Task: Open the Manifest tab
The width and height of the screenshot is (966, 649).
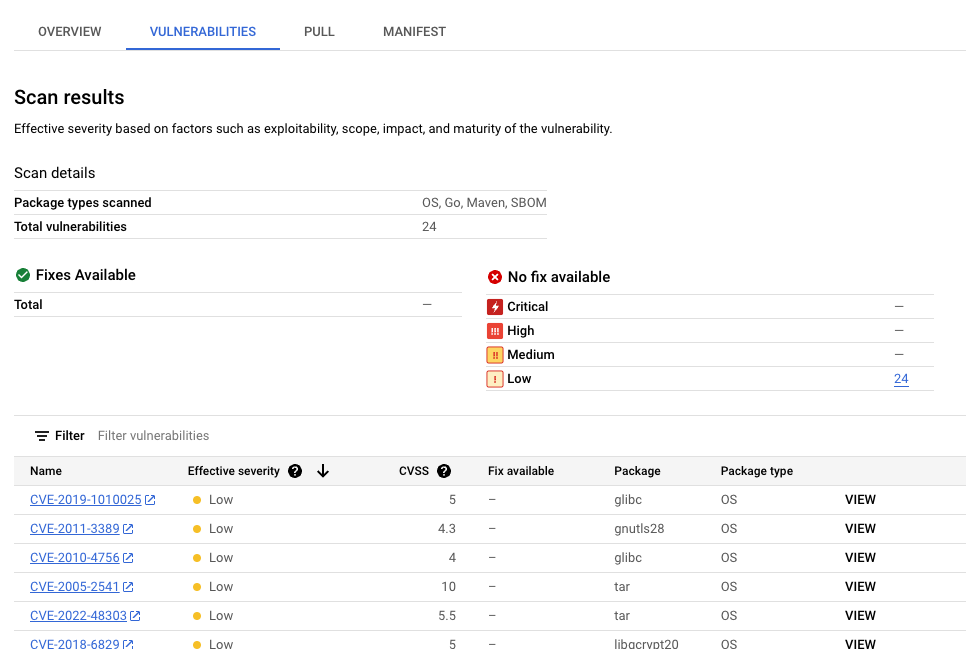Action: pyautogui.click(x=414, y=31)
